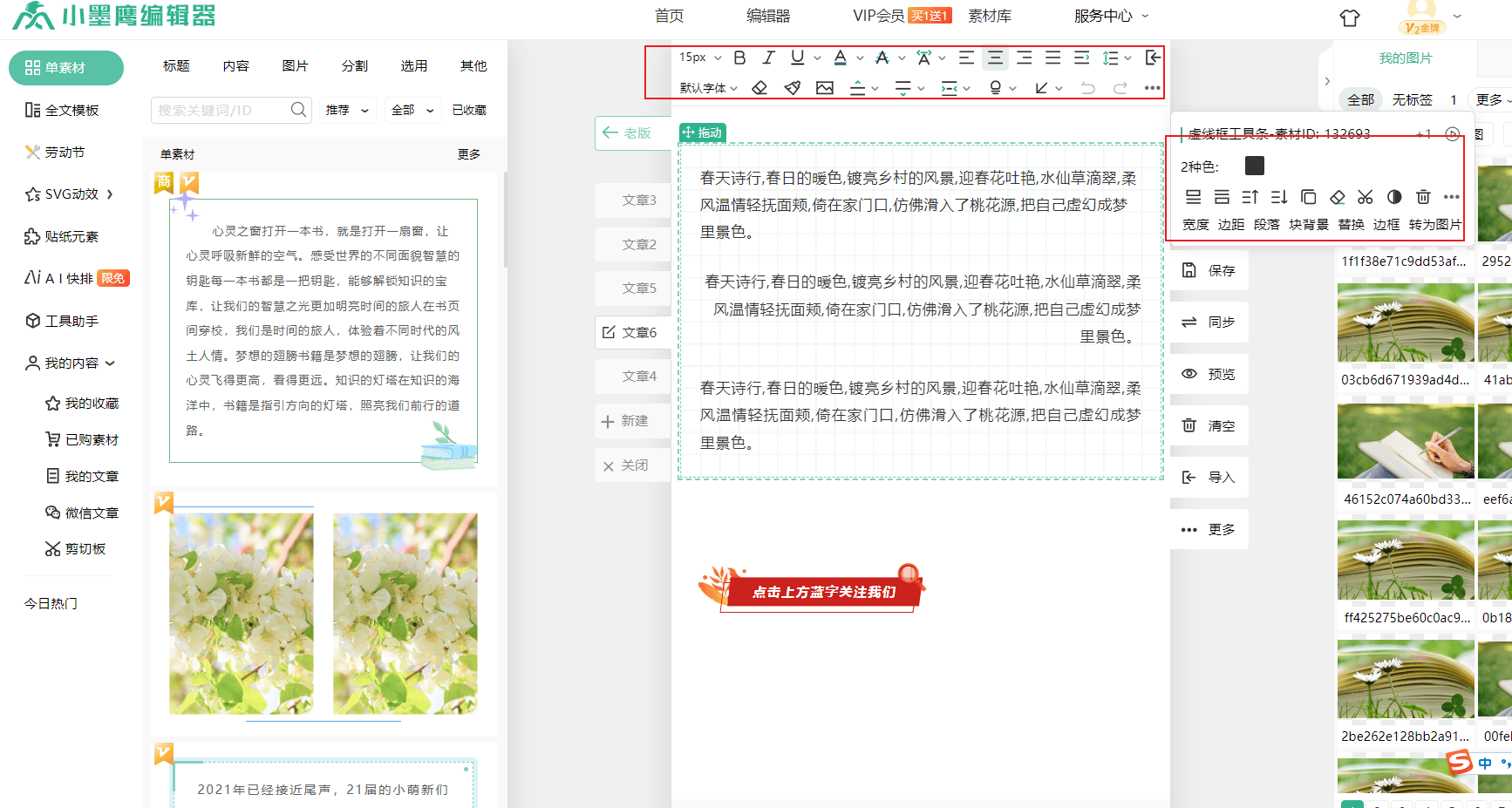This screenshot has height=808, width=1512.
Task: Toggle italic text formatting
Action: point(768,58)
